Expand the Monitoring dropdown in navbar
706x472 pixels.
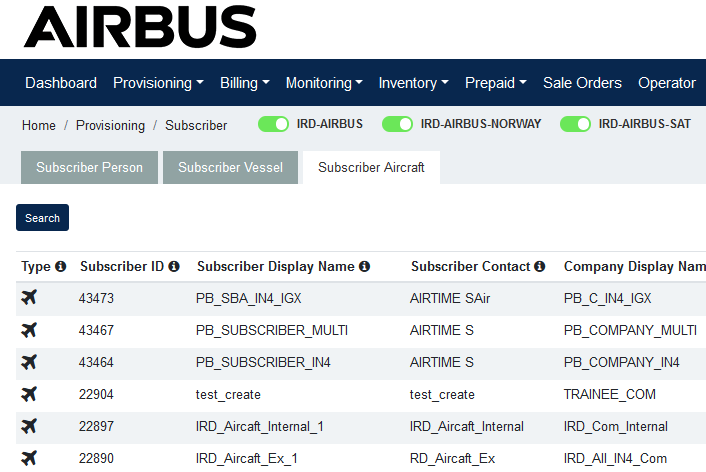[324, 83]
